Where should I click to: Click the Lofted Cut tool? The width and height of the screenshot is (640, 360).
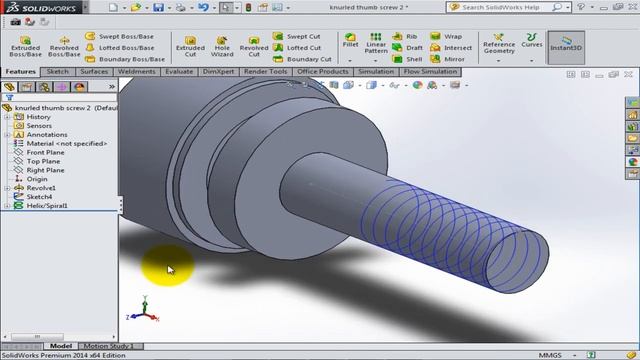[x=297, y=48]
